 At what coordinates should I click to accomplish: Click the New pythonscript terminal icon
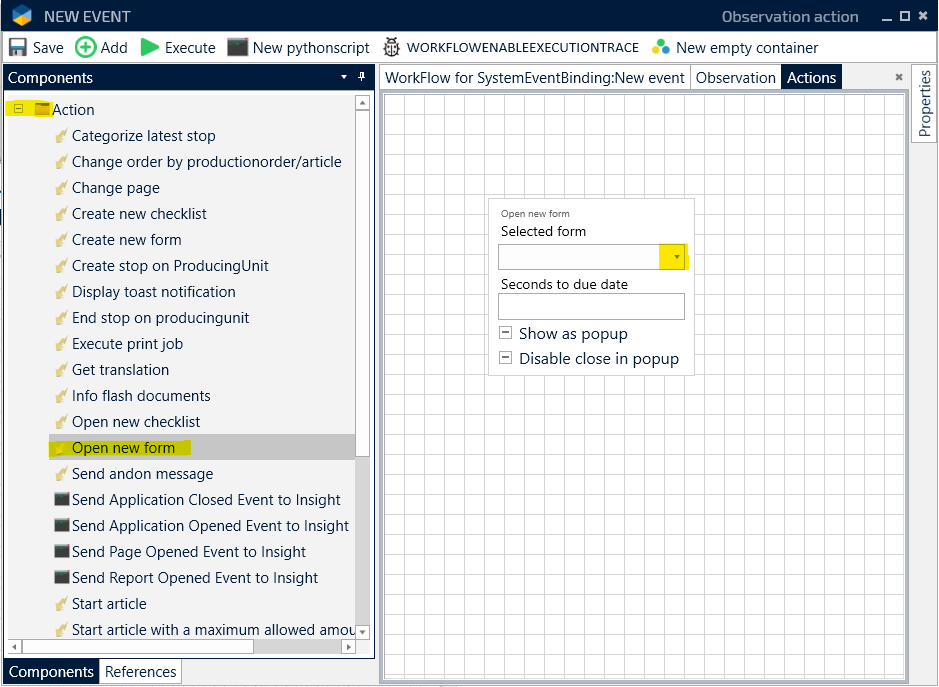click(x=237, y=47)
